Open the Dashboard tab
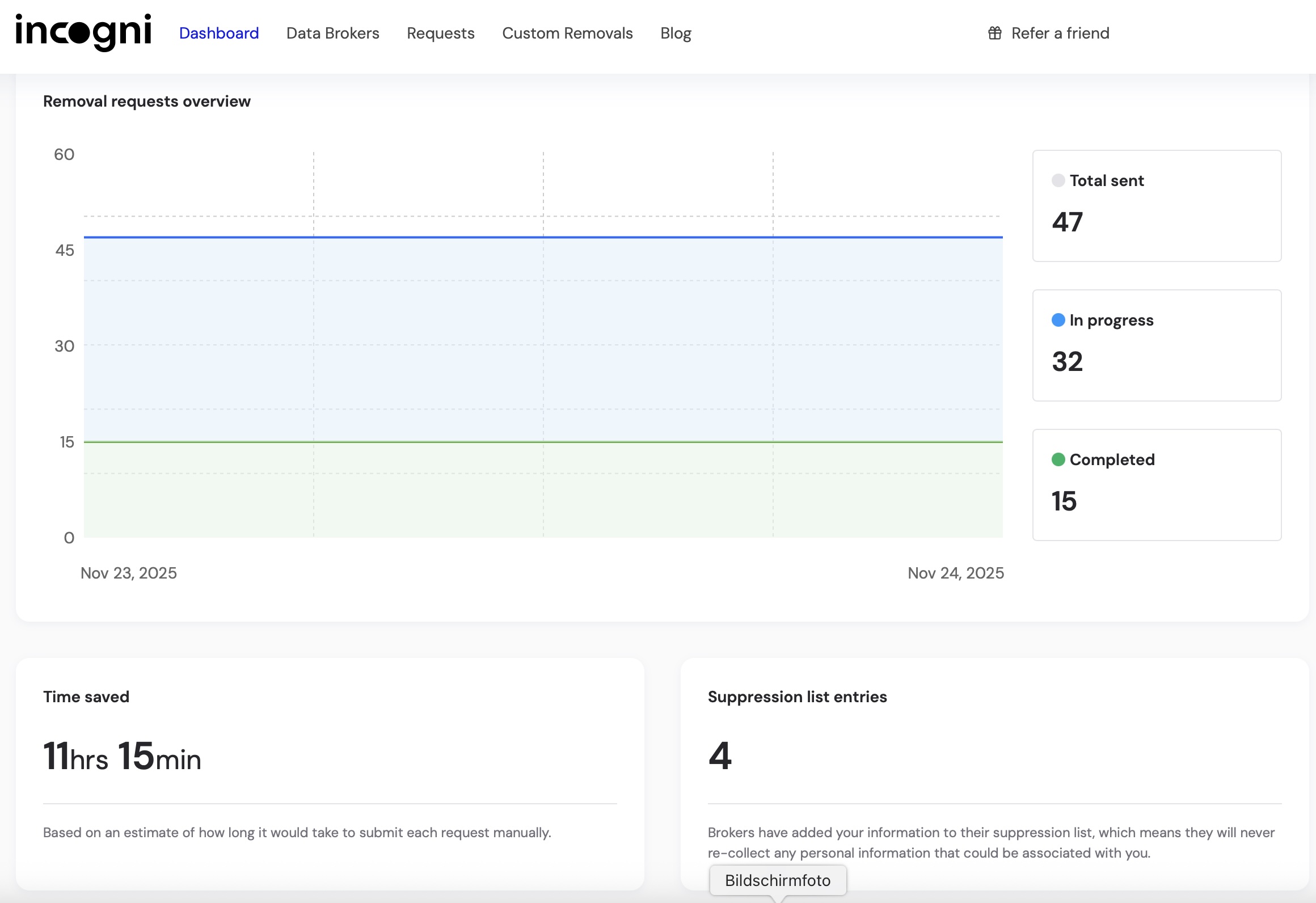 [219, 33]
